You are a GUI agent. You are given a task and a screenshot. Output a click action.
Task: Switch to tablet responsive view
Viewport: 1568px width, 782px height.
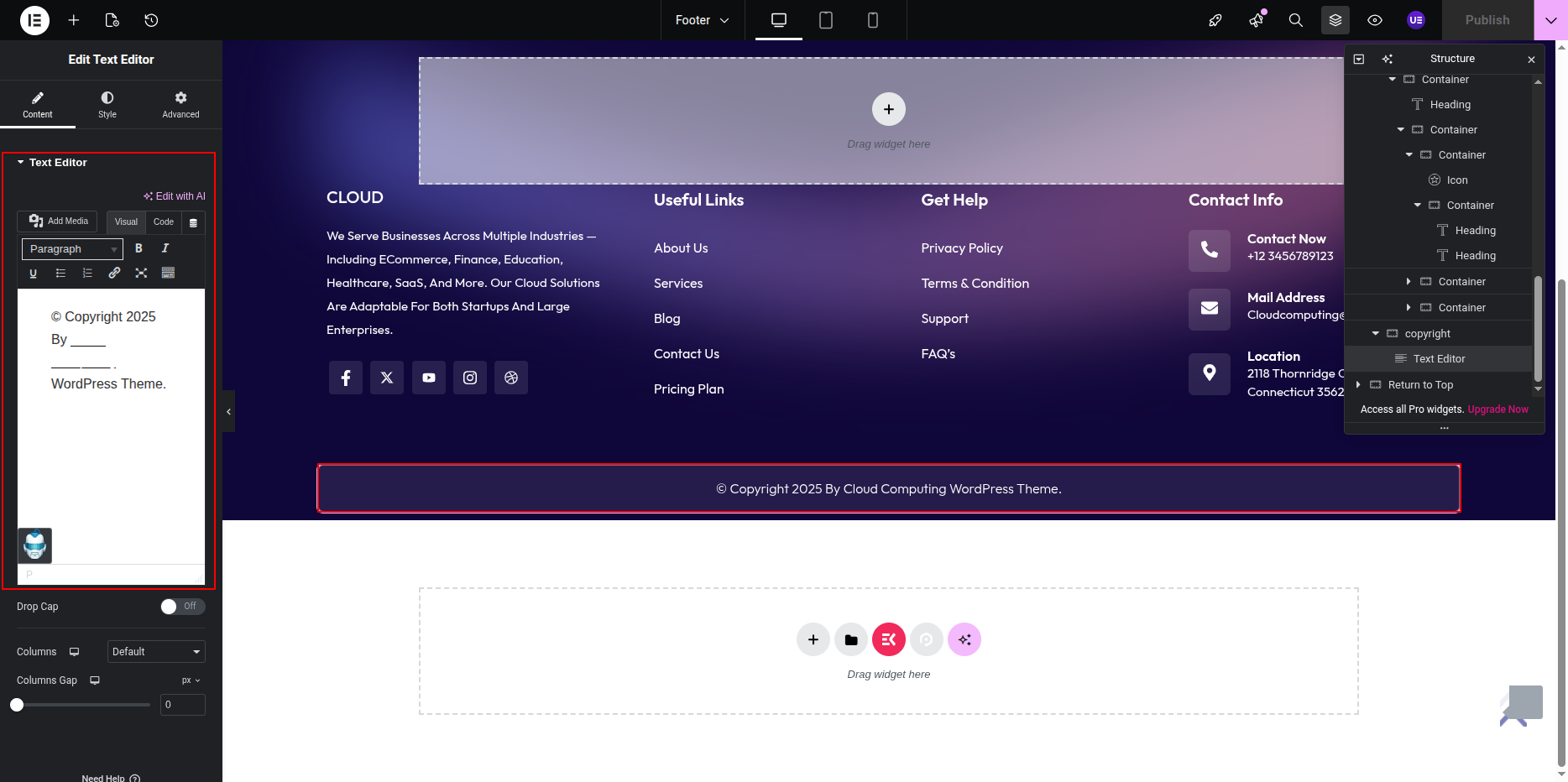[826, 20]
